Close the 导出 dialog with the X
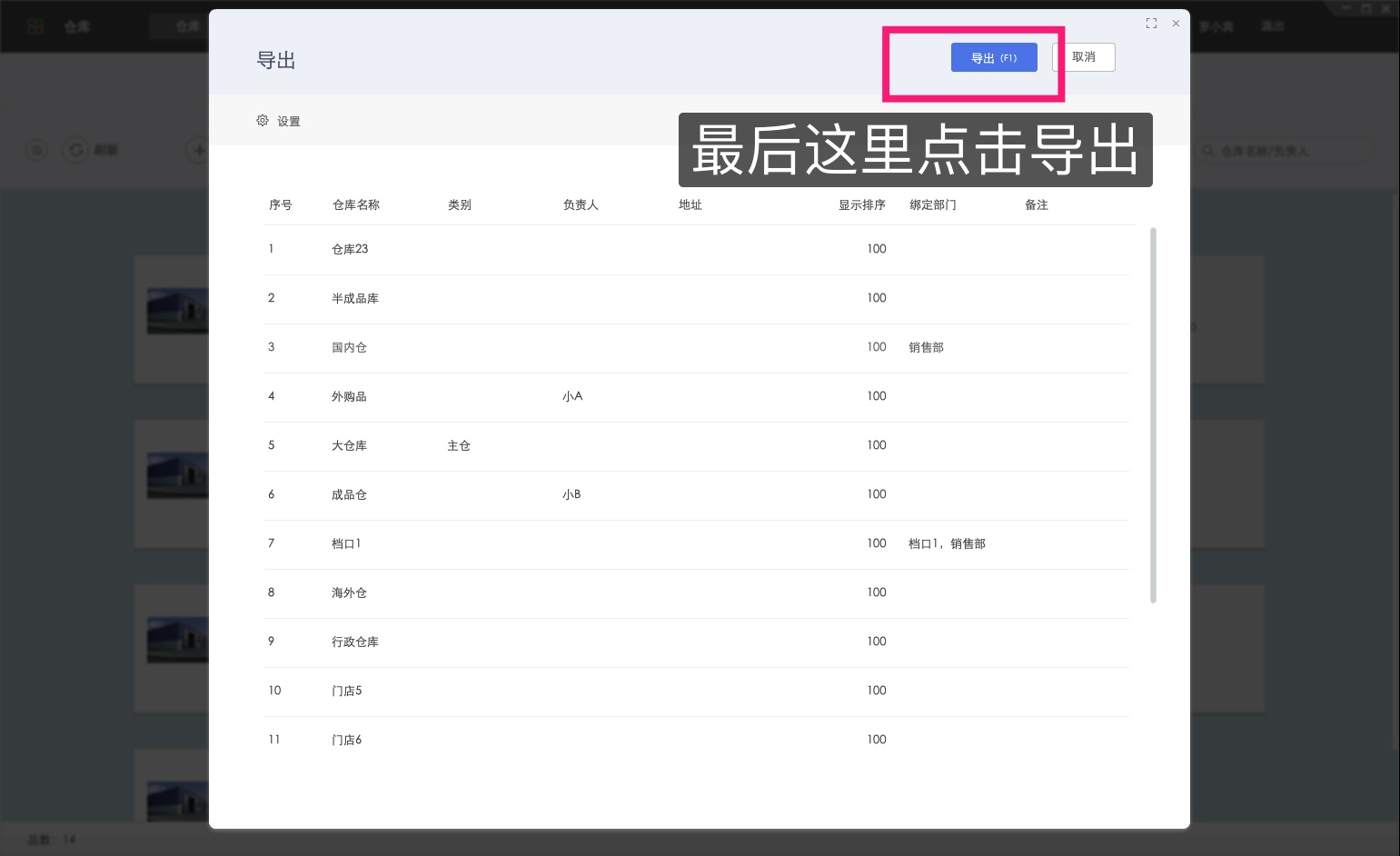This screenshot has height=856, width=1400. (1177, 23)
